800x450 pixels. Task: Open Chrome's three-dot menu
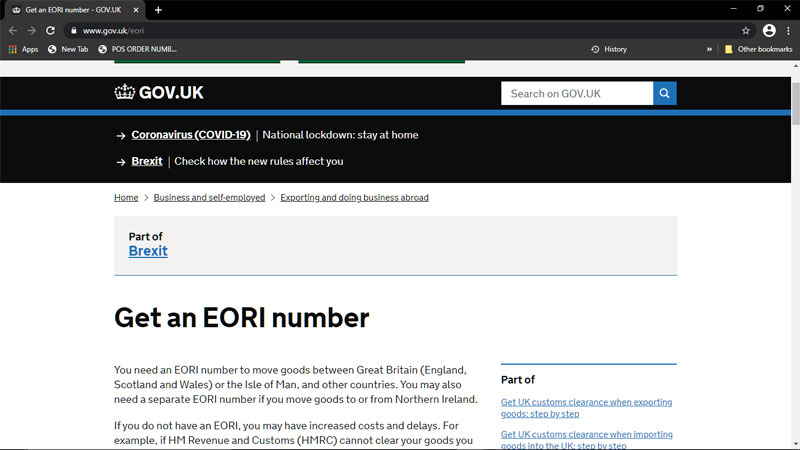point(788,31)
